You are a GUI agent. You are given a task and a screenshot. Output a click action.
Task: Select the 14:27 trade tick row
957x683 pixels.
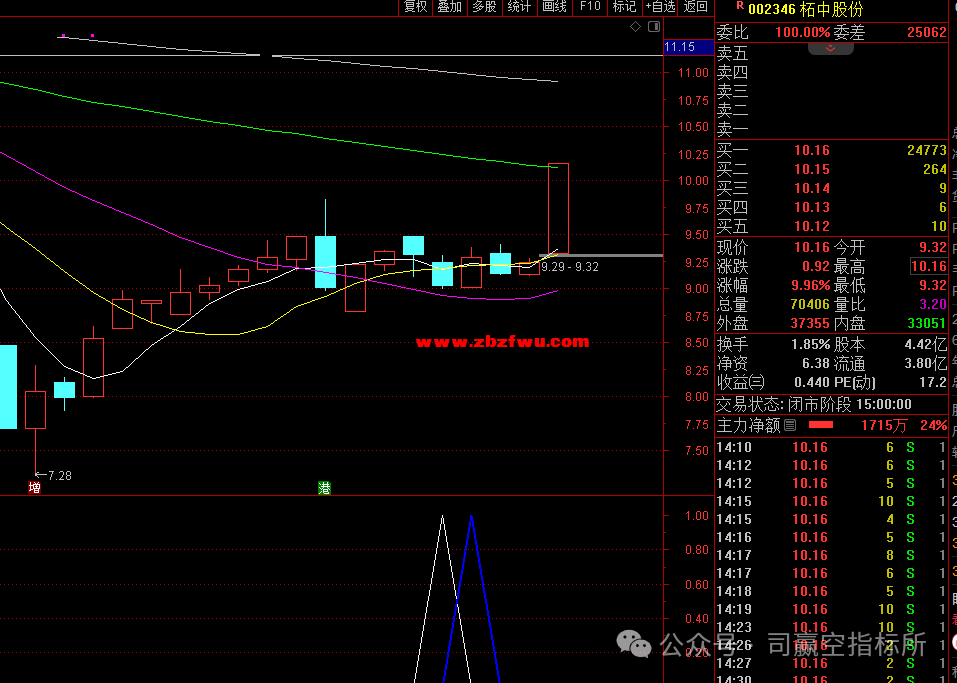831,663
